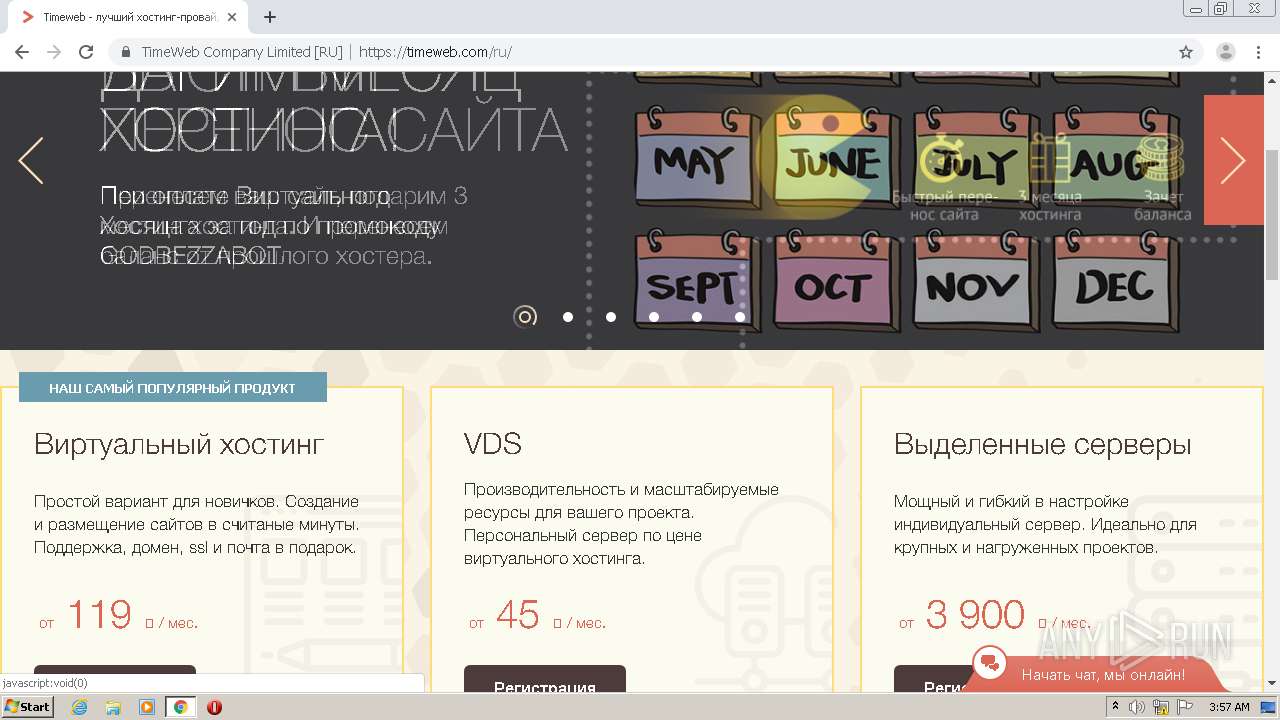This screenshot has height=720, width=1280.
Task: Open the Windows Start menu
Action: point(28,706)
